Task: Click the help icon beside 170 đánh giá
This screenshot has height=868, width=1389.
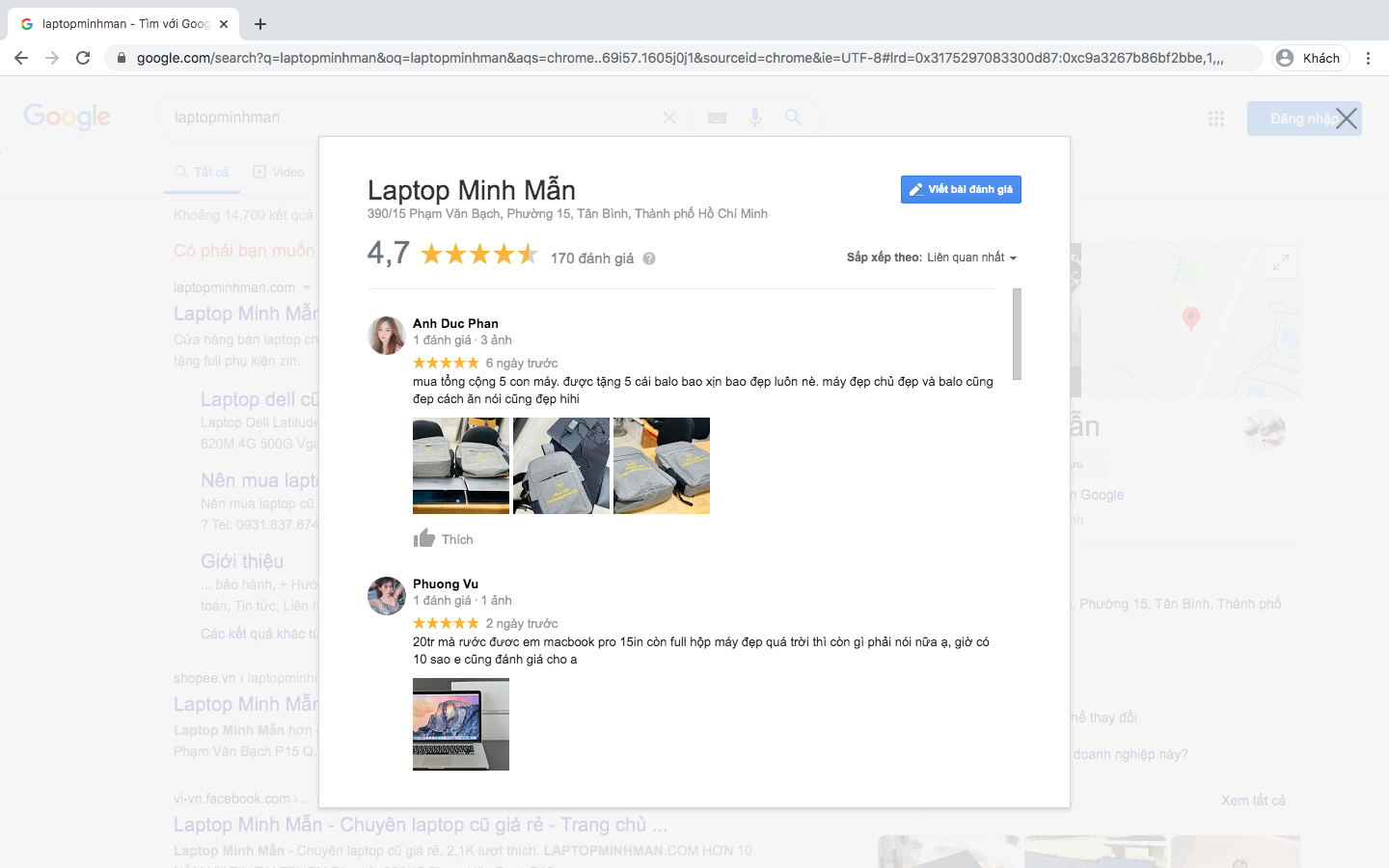Action: coord(649,258)
